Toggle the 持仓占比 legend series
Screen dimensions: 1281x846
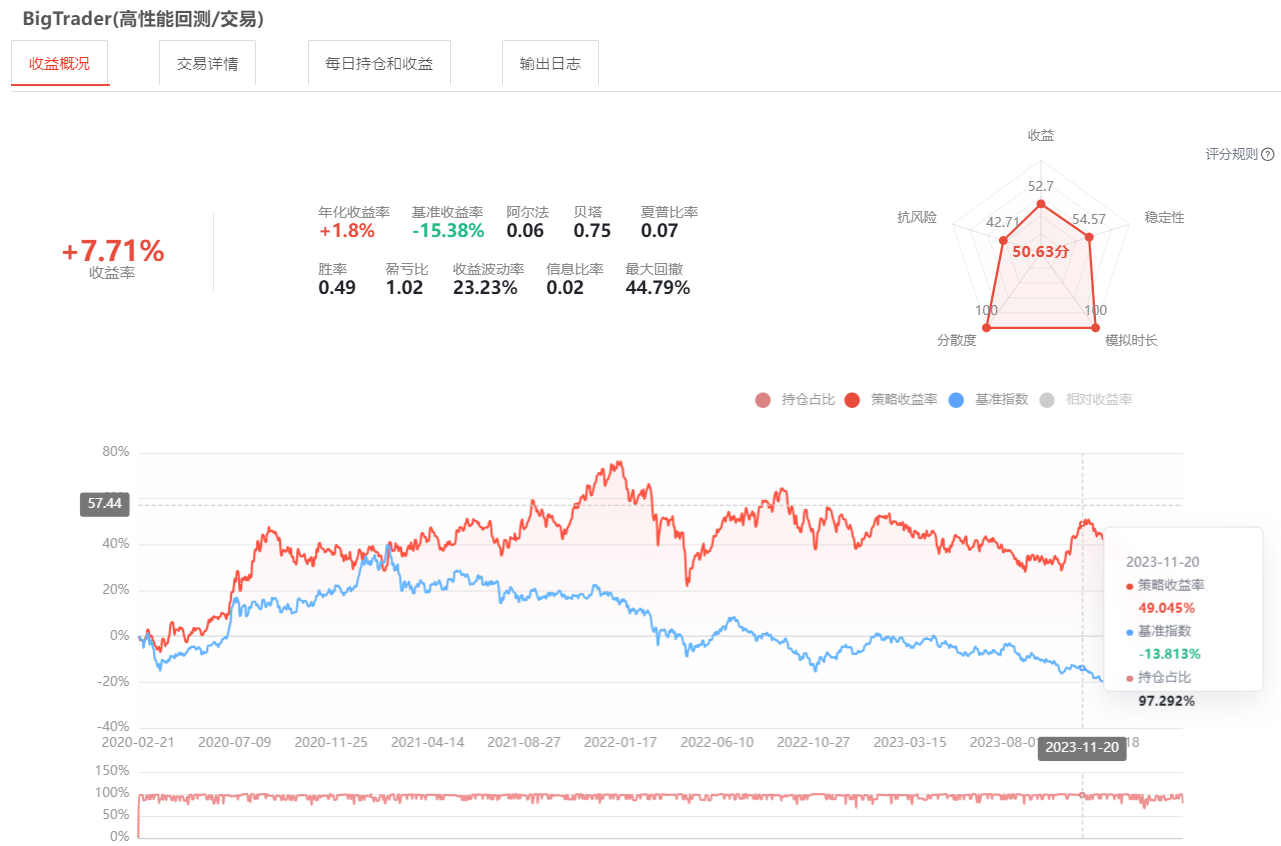click(764, 400)
